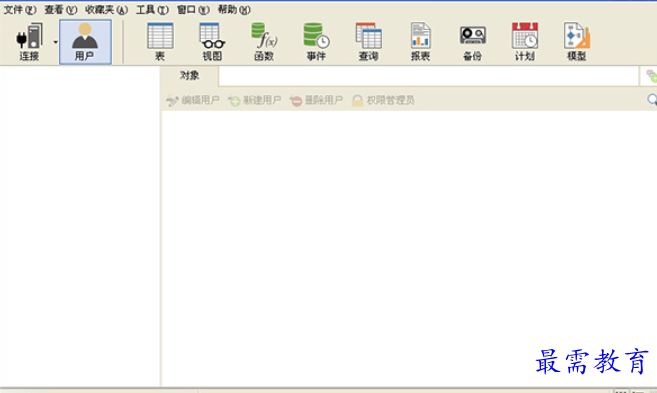Open the Connection dropdown arrow

coord(55,42)
